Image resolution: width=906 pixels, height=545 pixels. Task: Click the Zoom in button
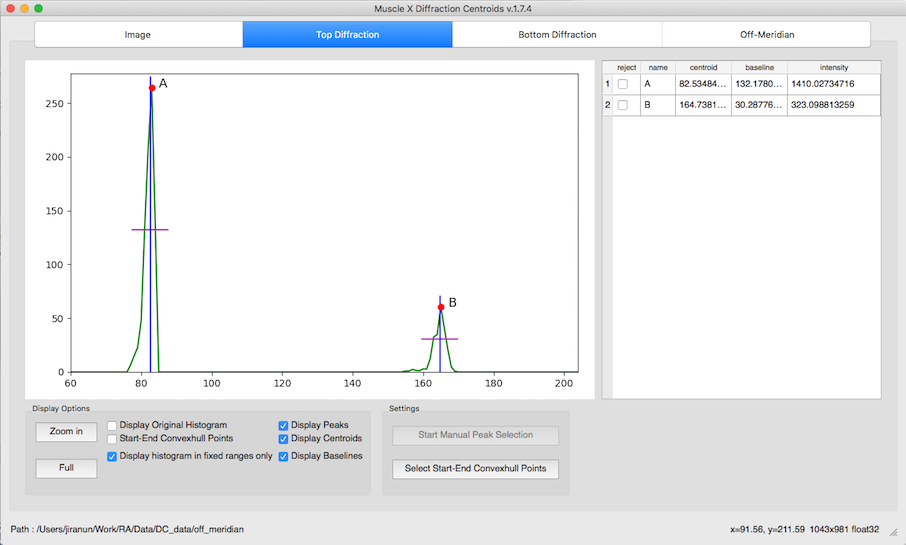[x=66, y=432]
